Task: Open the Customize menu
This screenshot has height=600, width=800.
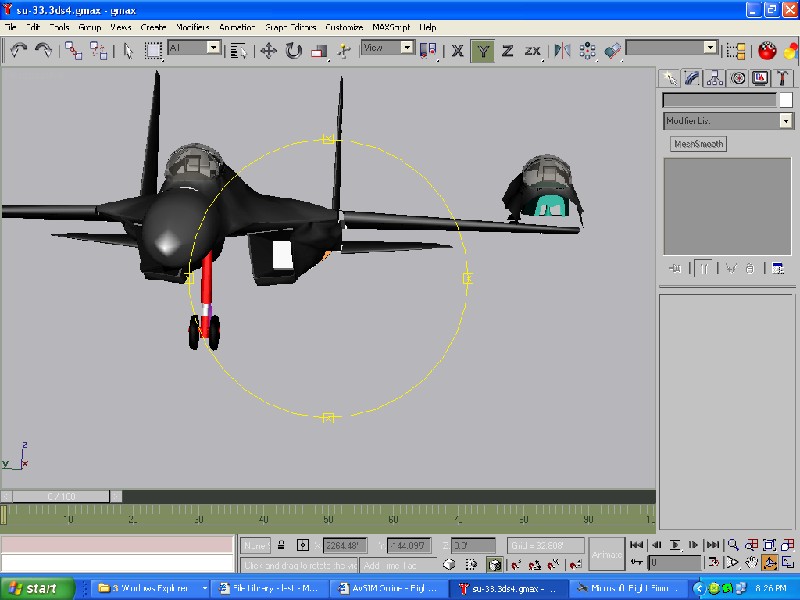Action: 344,27
